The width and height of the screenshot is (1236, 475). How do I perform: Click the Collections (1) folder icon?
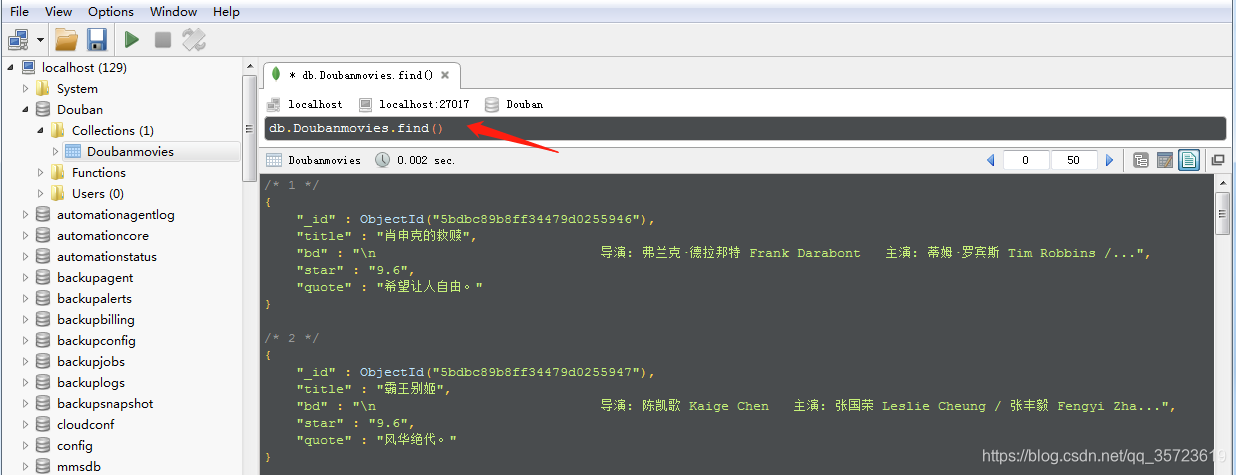pos(57,130)
